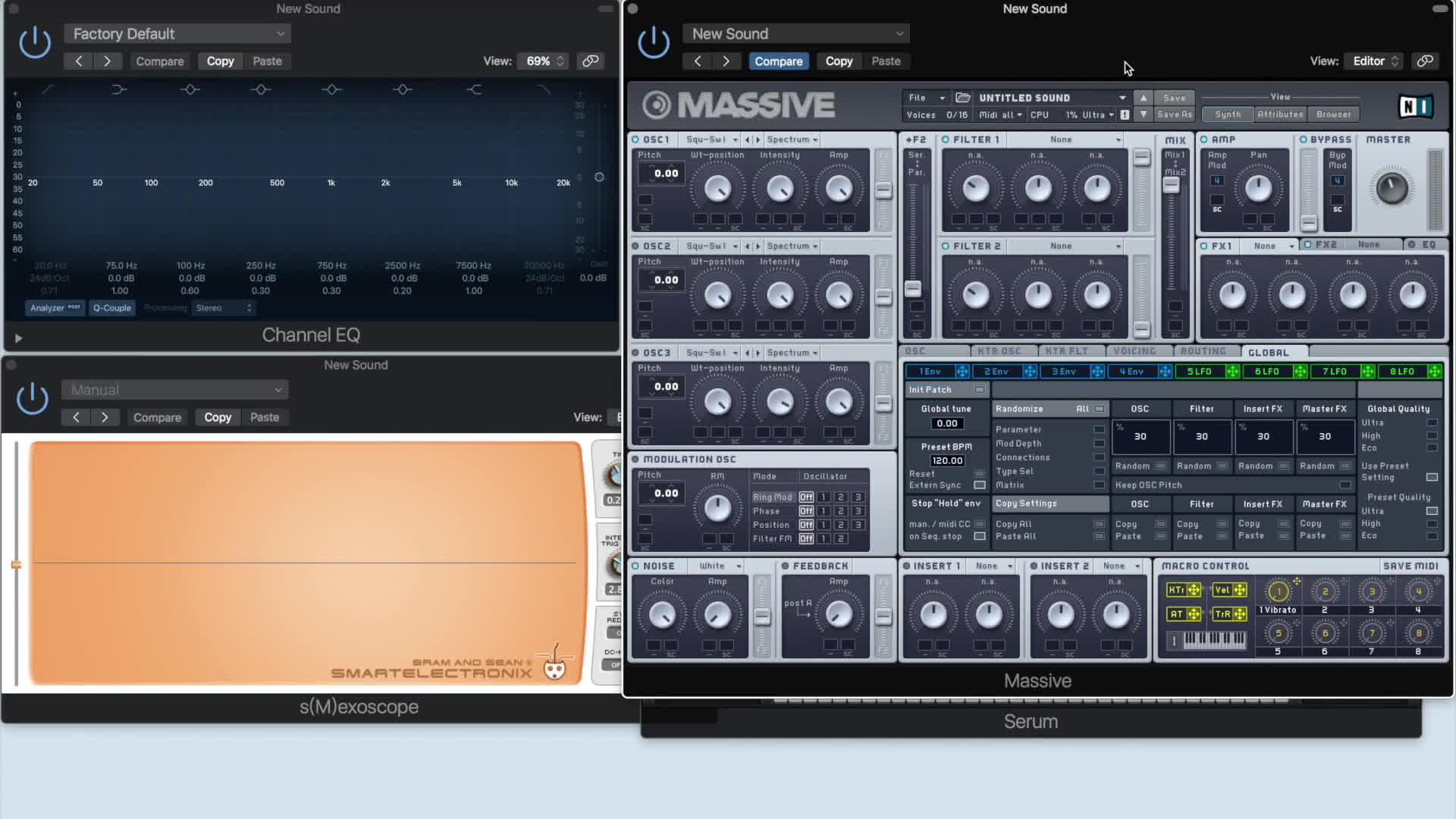Screen dimensions: 1456x819
Task: Click the Native Instruments NI logo
Action: pos(1415,106)
